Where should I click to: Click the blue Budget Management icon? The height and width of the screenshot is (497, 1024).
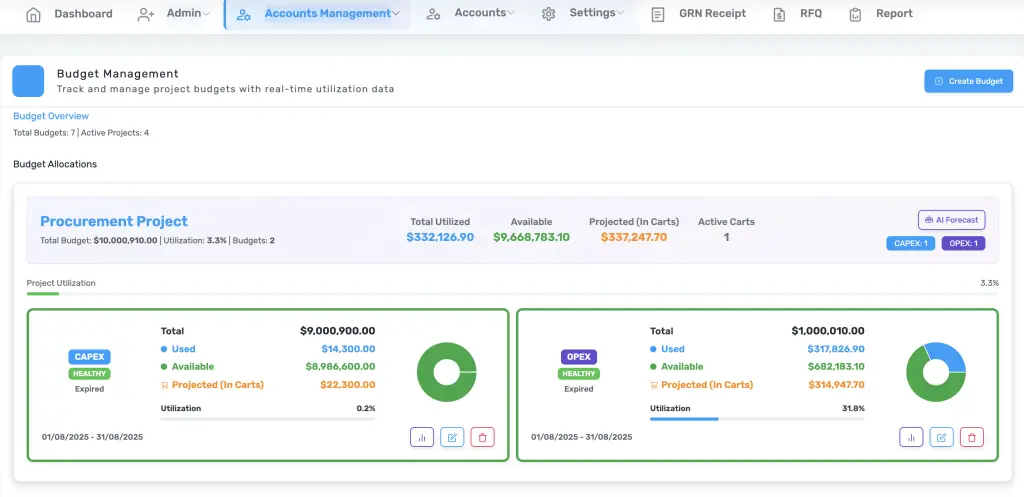pos(28,81)
